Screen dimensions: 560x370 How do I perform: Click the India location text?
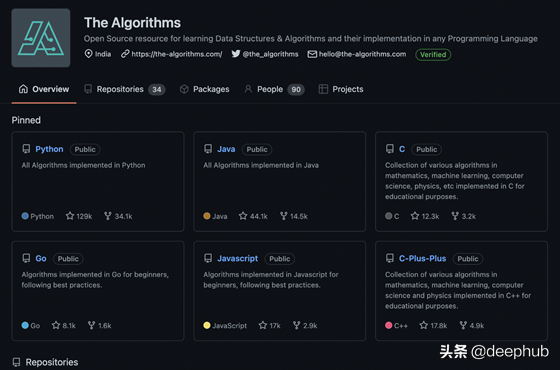click(x=103, y=54)
